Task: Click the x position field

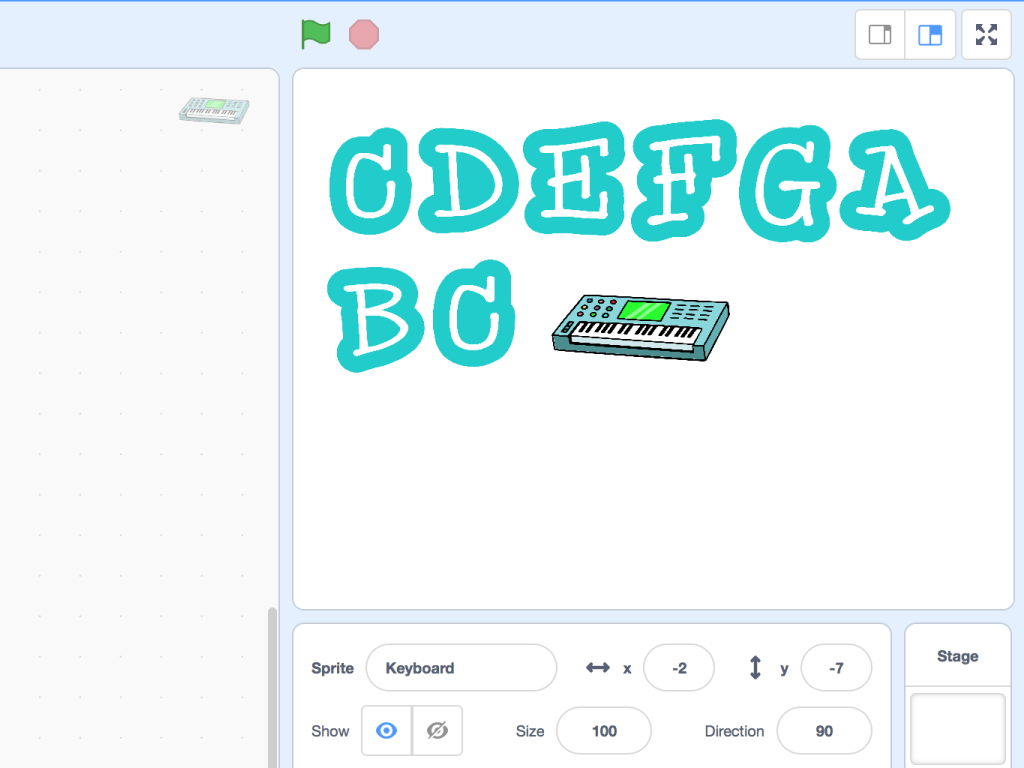Action: click(x=679, y=667)
